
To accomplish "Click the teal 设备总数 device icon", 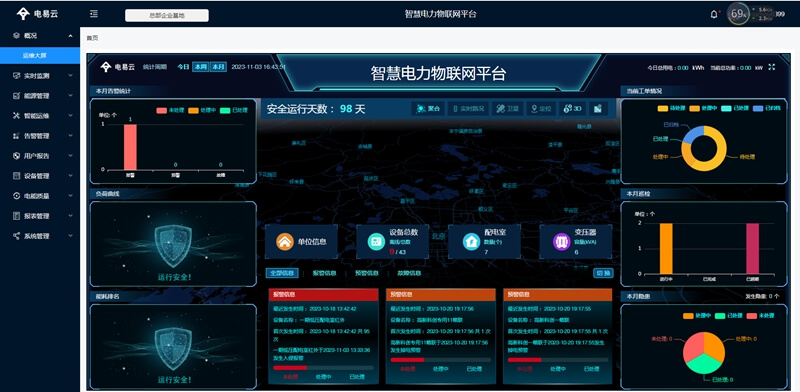I will (x=376, y=241).
